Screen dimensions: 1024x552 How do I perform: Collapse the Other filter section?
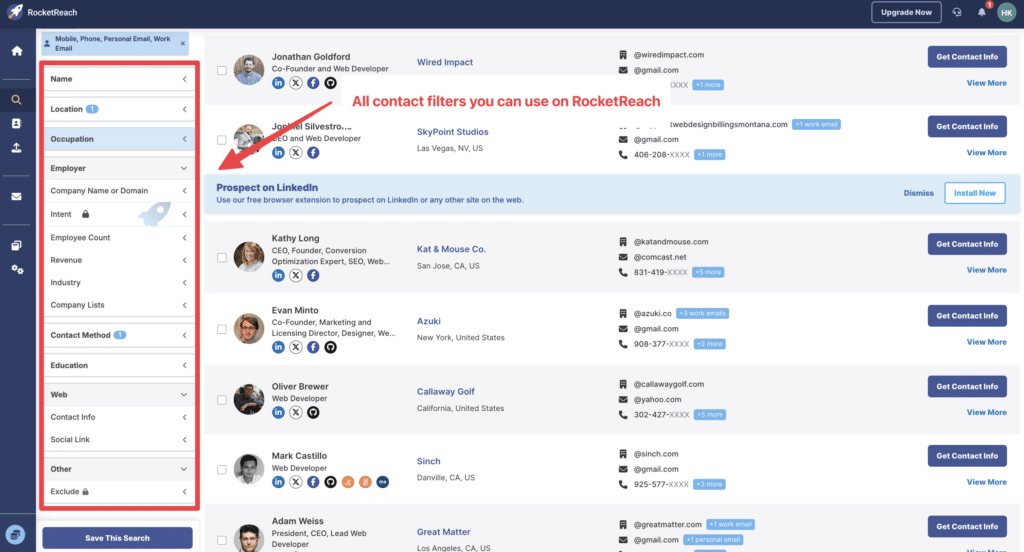pyautogui.click(x=119, y=469)
